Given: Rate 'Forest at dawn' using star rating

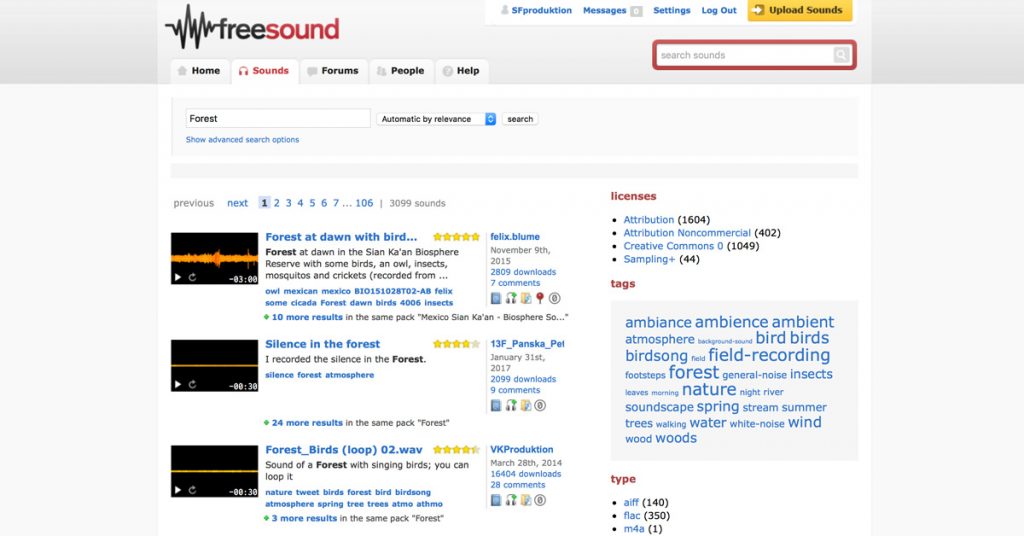Looking at the screenshot, I should [x=456, y=237].
